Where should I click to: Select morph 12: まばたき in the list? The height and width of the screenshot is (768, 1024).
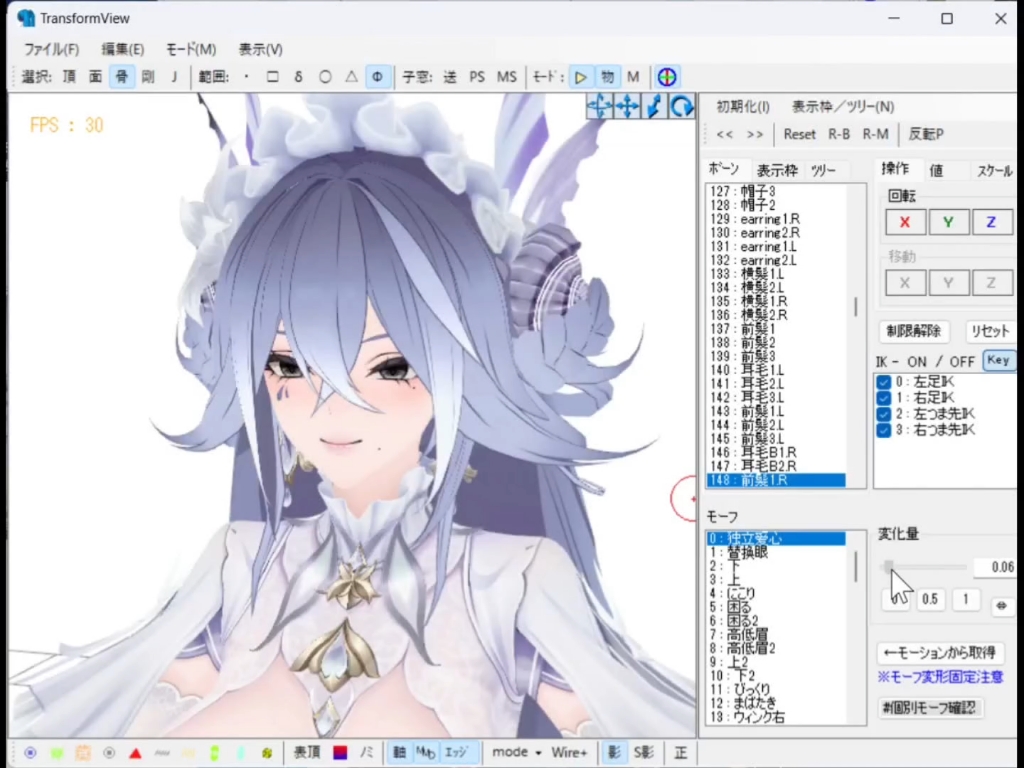[x=776, y=703]
